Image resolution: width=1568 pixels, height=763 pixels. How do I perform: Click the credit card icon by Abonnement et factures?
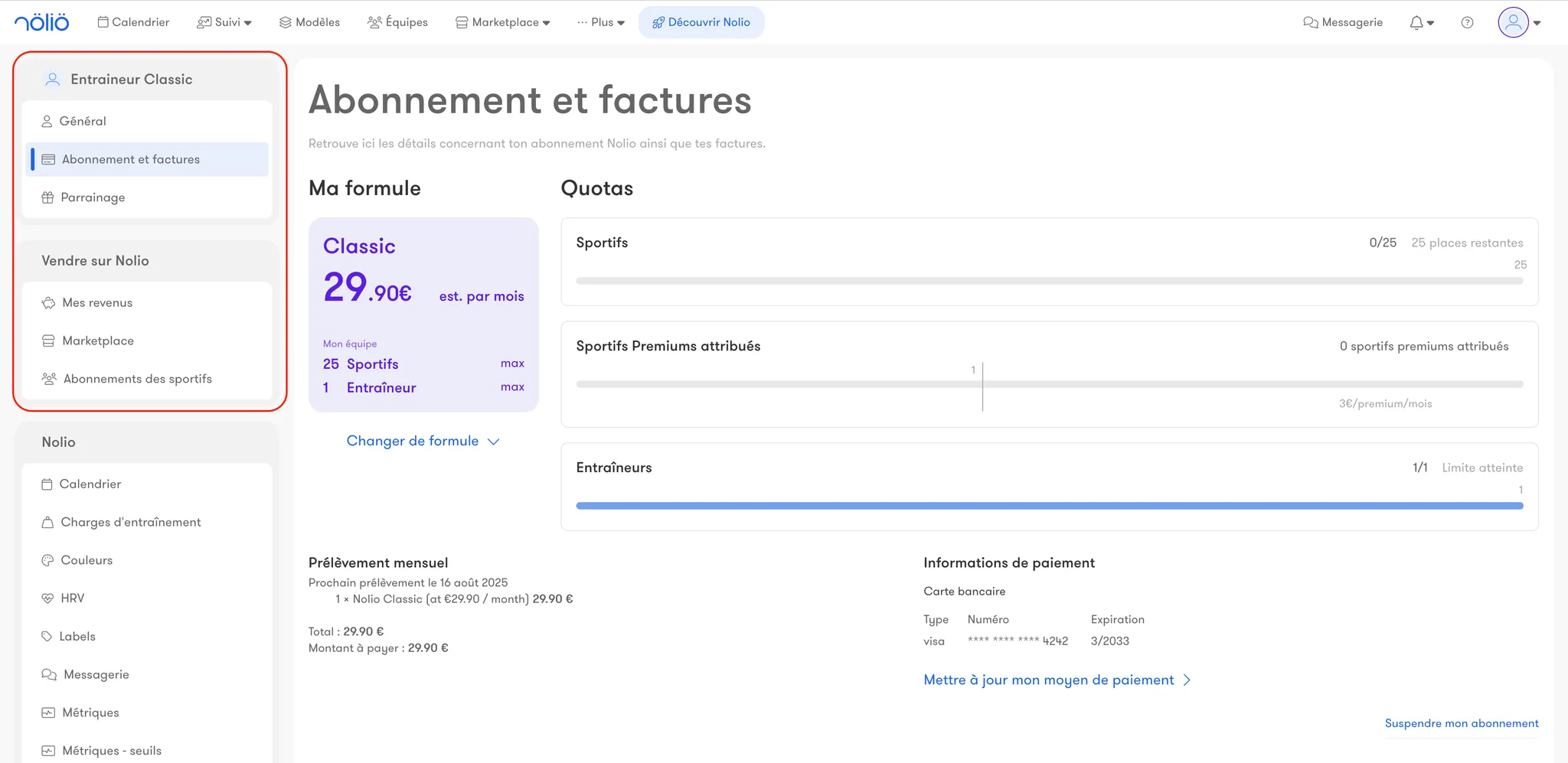point(48,159)
